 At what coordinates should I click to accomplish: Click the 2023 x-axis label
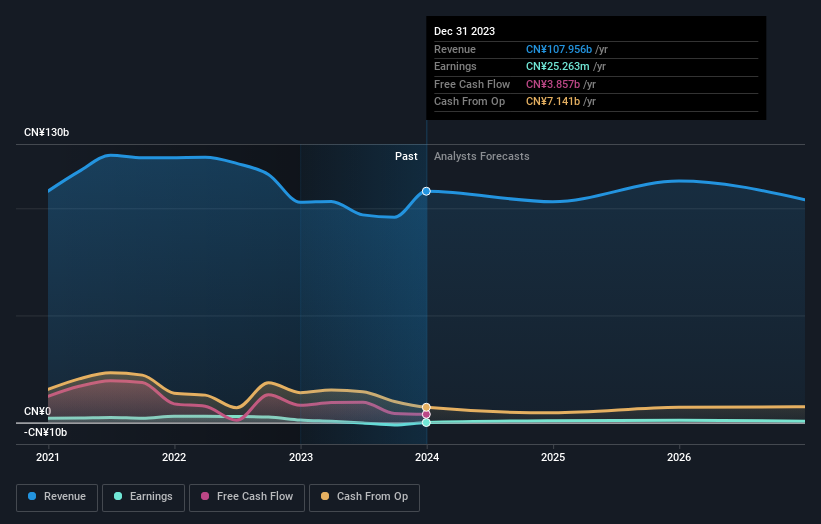pos(301,458)
